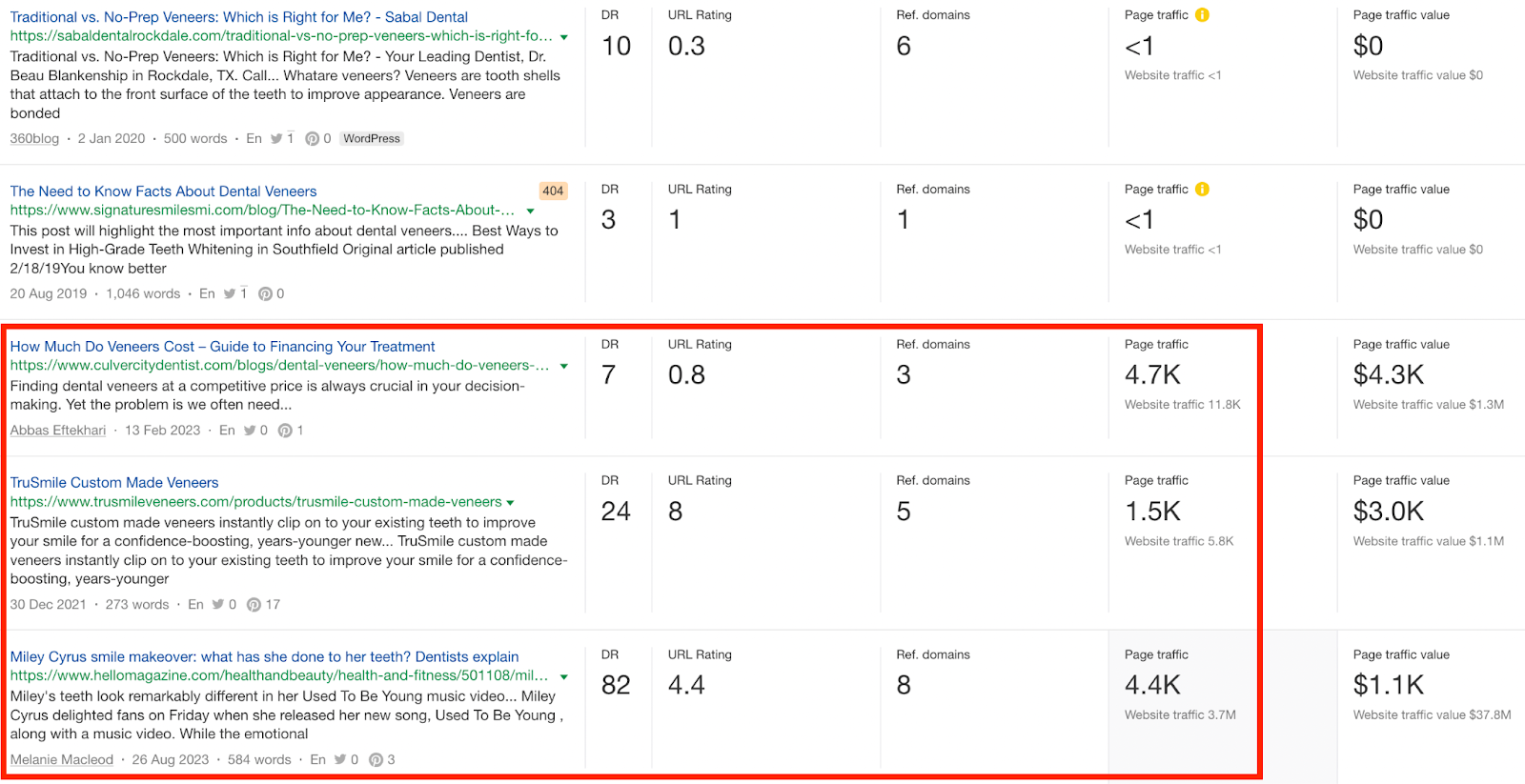Click info icon beside Page traffic in 404 row
This screenshot has height=784, width=1525.
[1202, 190]
